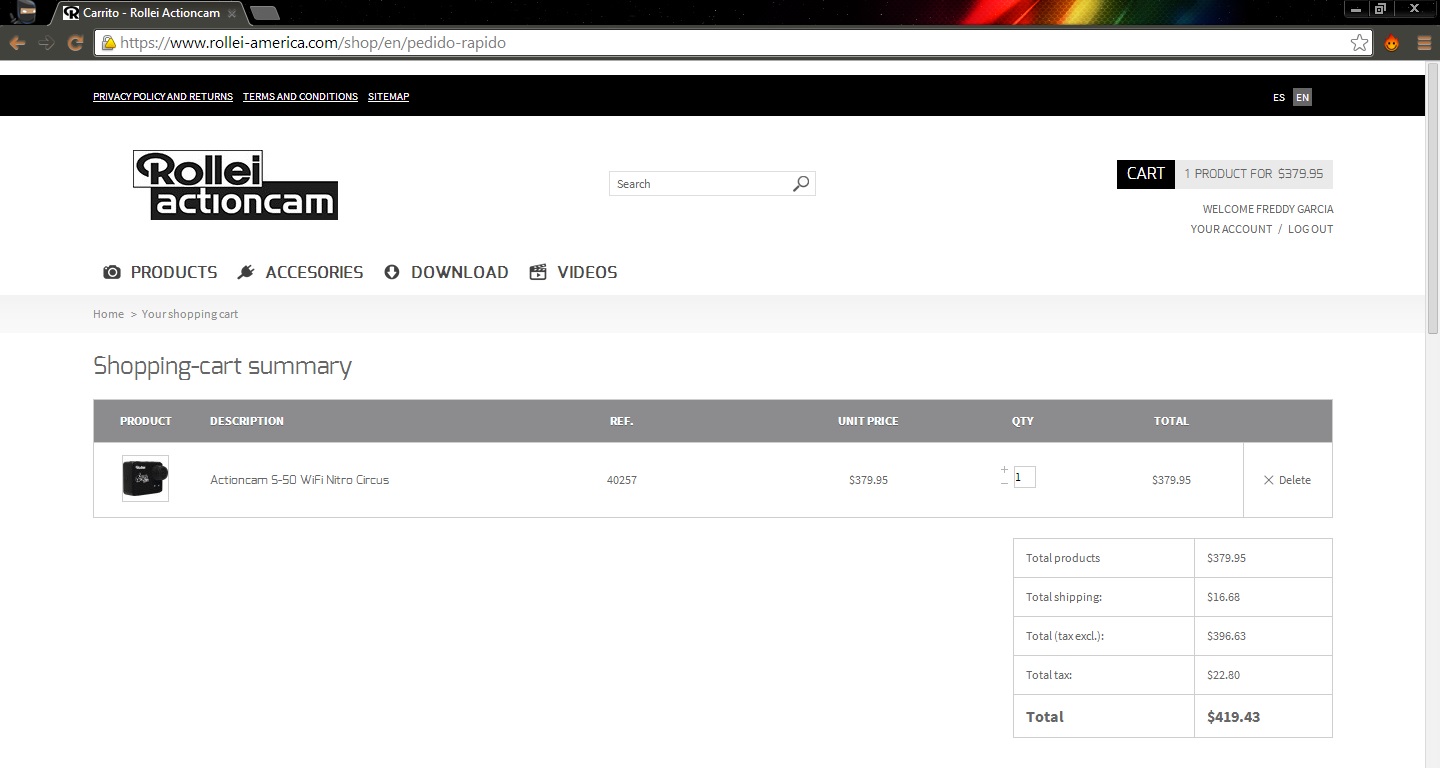Click the padlock icon in address bar
The image size is (1440, 768).
point(108,43)
